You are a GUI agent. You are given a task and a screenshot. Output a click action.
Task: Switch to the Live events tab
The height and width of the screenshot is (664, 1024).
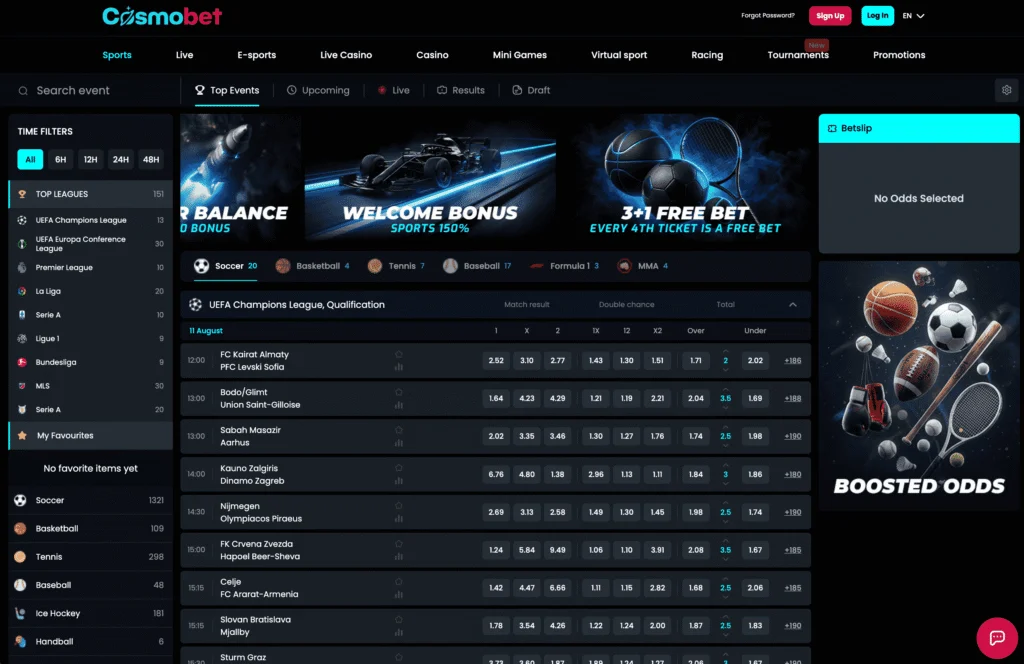[x=394, y=90]
